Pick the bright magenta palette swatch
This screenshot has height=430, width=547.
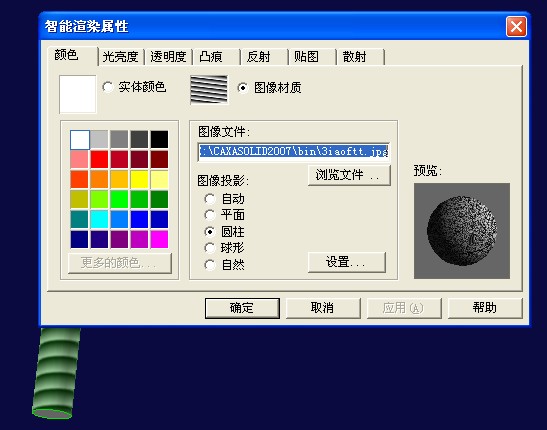point(159,239)
